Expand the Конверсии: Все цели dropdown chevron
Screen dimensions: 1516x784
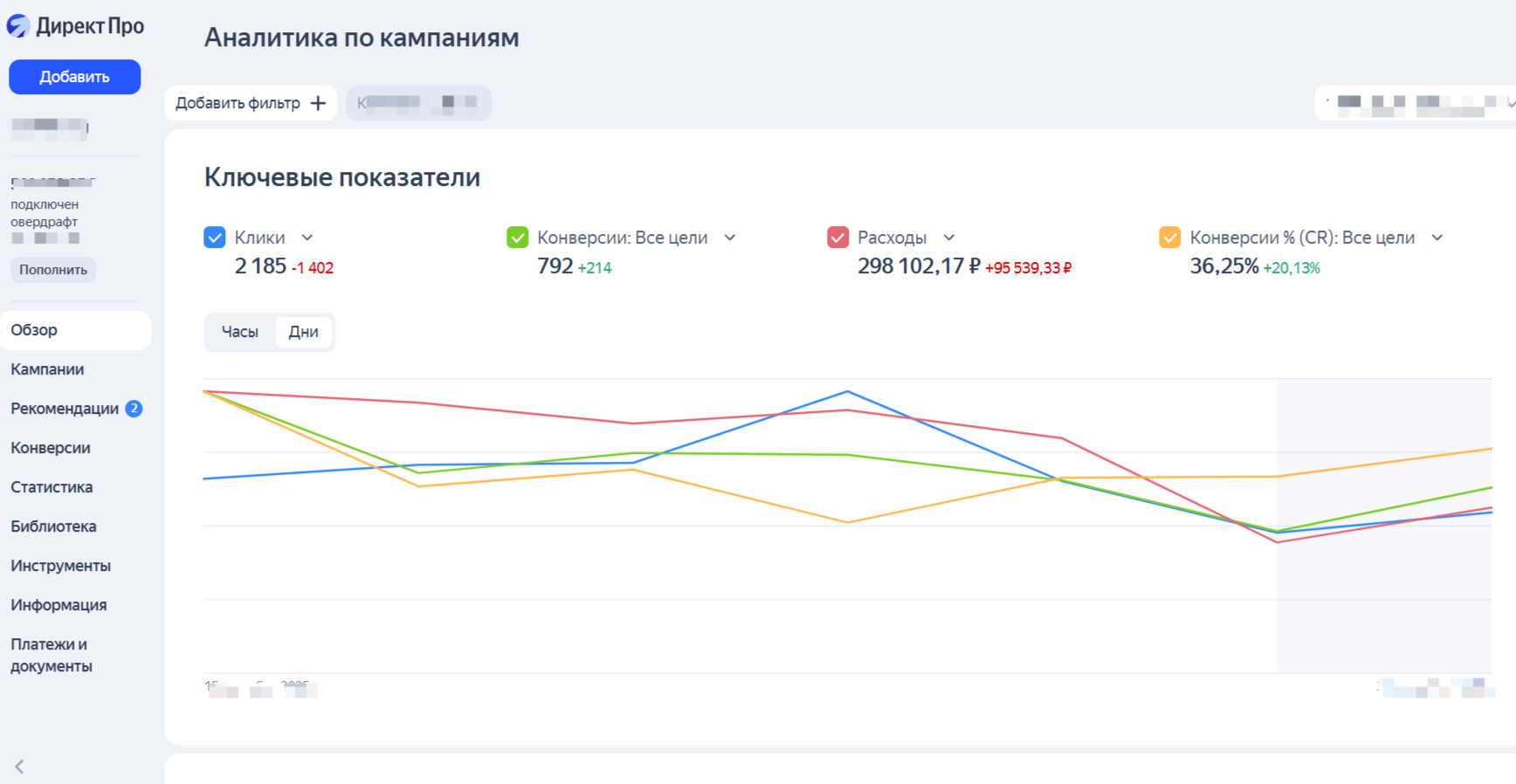[730, 237]
